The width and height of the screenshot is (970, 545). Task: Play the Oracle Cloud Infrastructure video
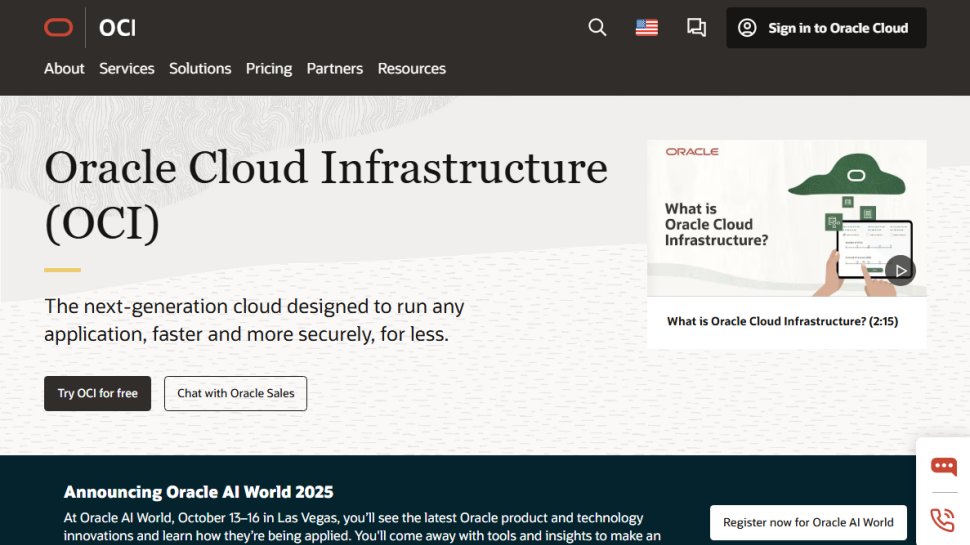(x=900, y=270)
